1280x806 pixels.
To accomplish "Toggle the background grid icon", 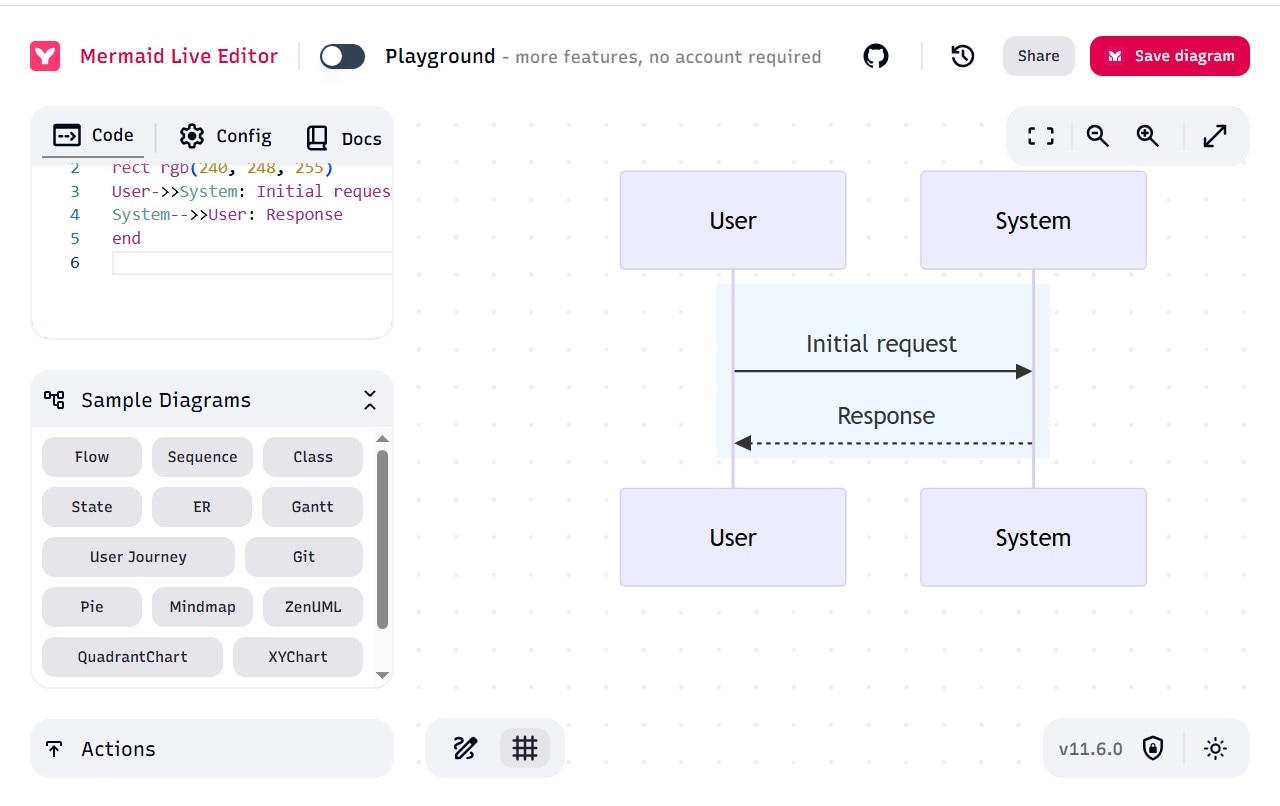I will [525, 748].
